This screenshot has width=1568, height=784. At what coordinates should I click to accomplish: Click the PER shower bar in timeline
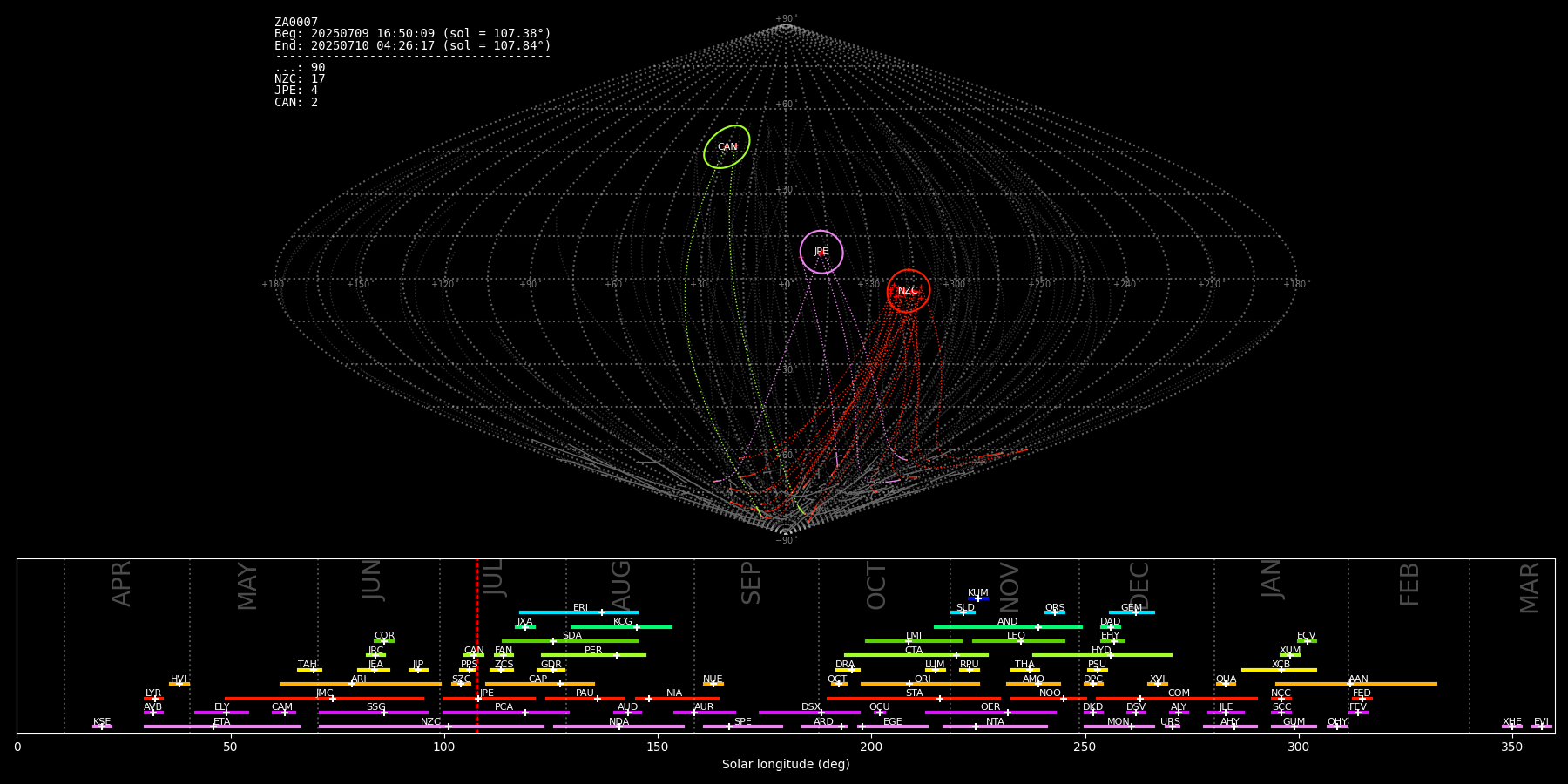593,655
